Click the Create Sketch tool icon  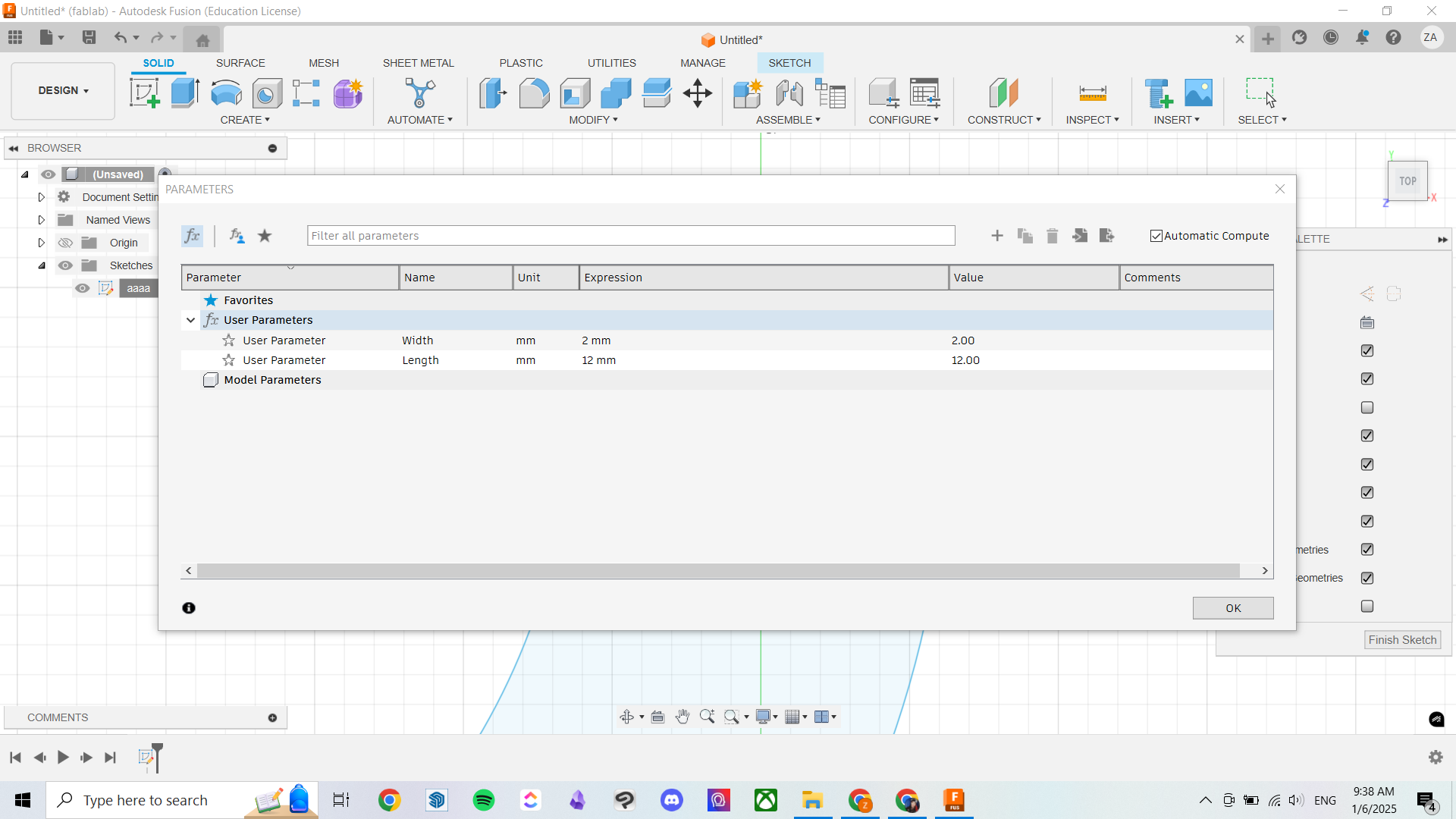tap(145, 93)
